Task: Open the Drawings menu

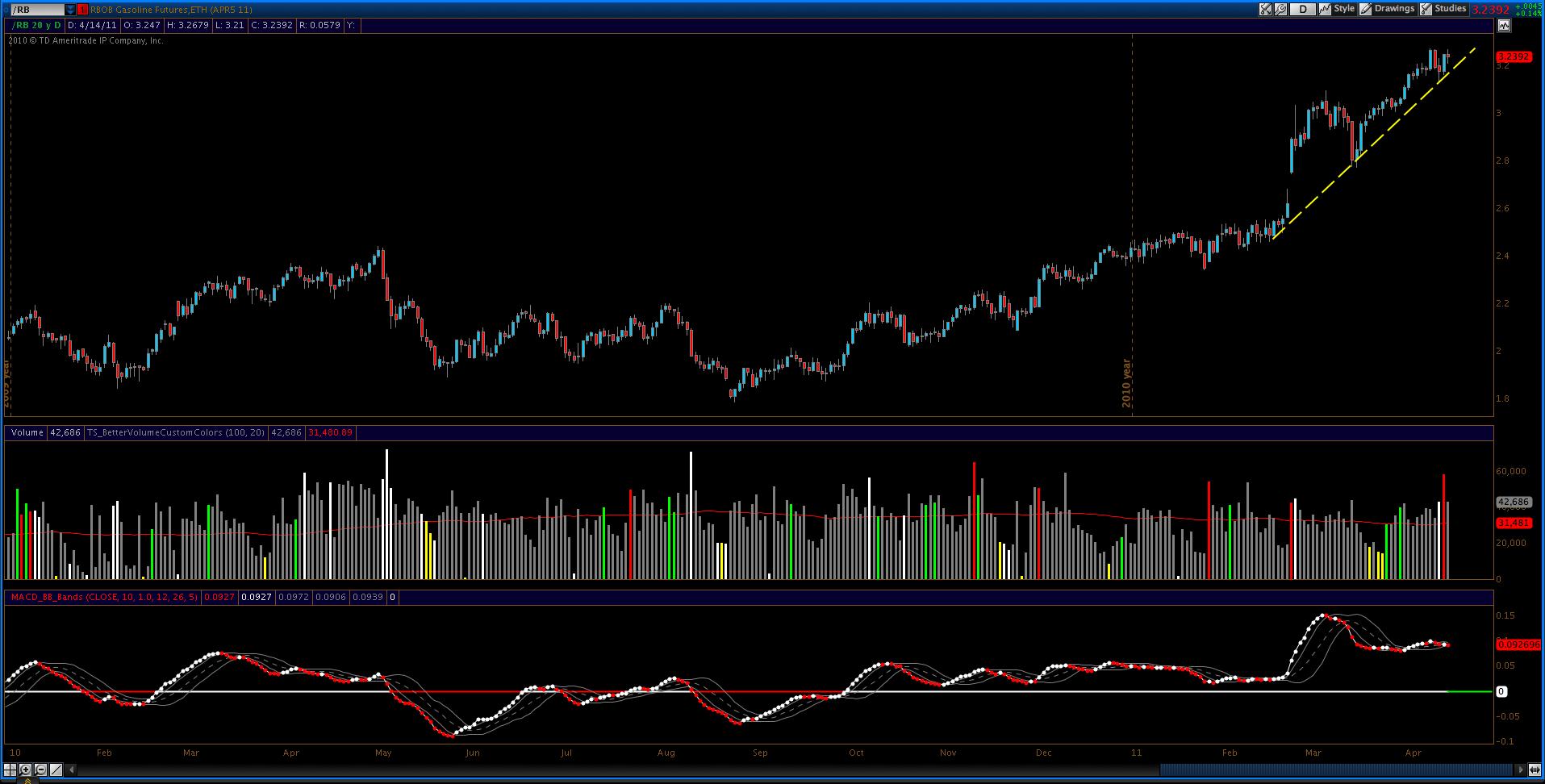Action: pos(1388,9)
